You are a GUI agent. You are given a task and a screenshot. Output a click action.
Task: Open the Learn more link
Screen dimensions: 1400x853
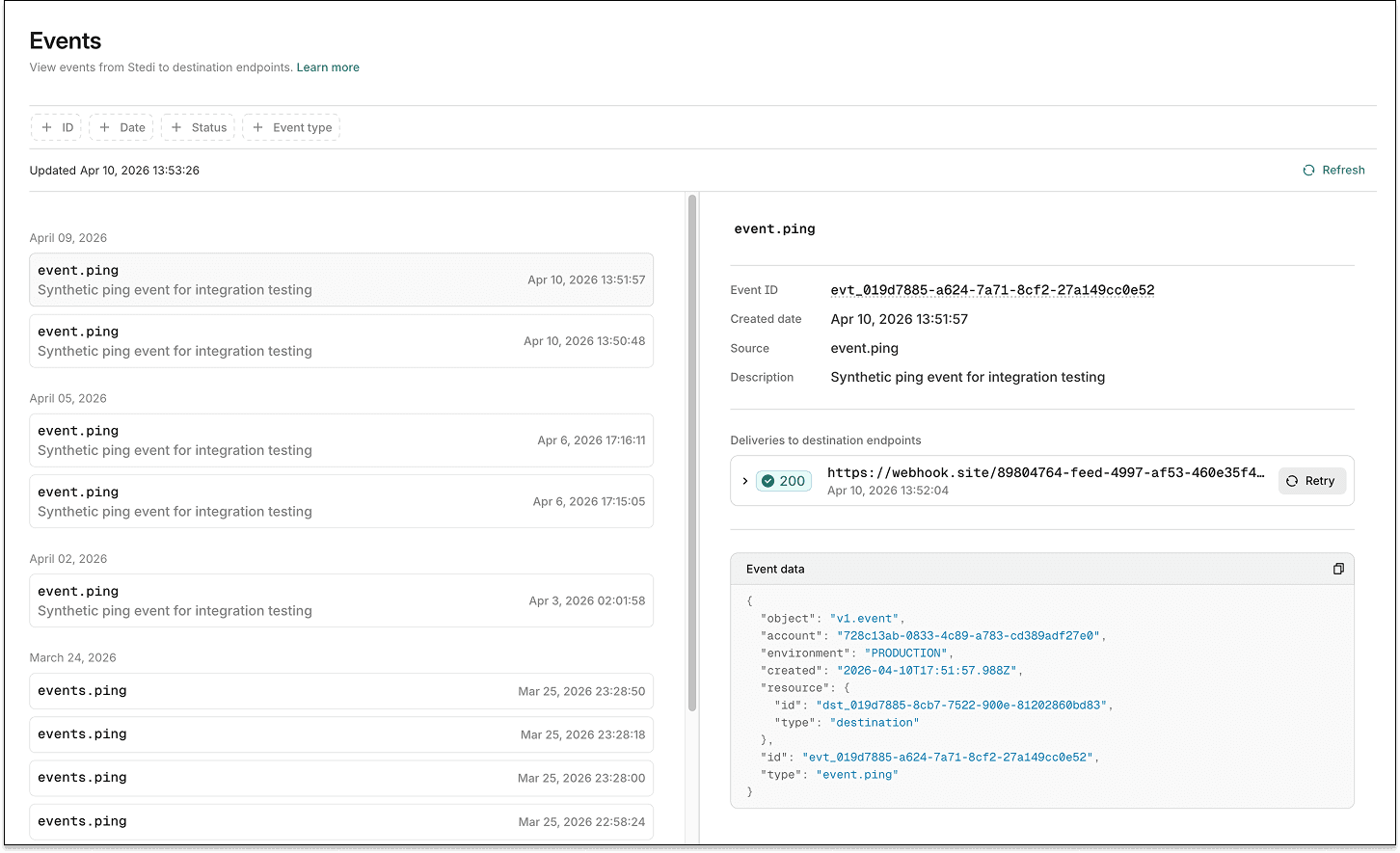click(x=328, y=67)
